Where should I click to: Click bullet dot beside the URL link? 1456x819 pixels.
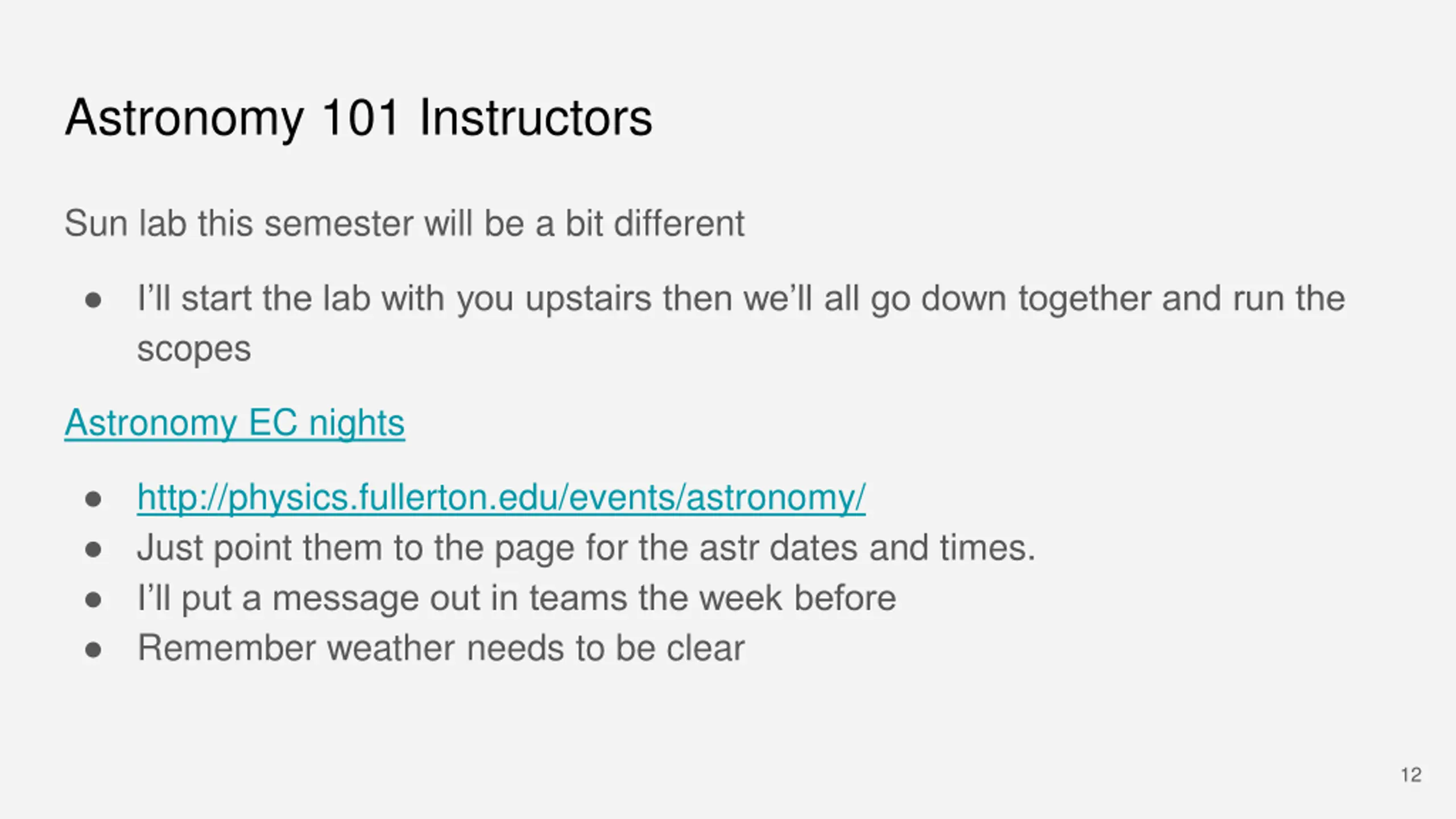coord(93,499)
